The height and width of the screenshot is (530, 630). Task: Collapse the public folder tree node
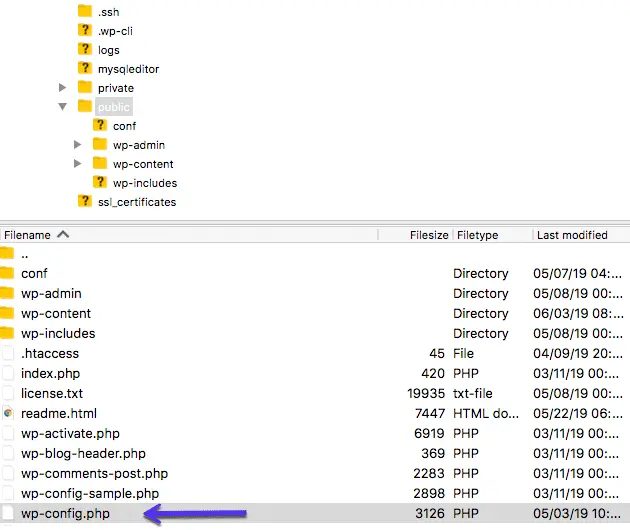point(63,106)
